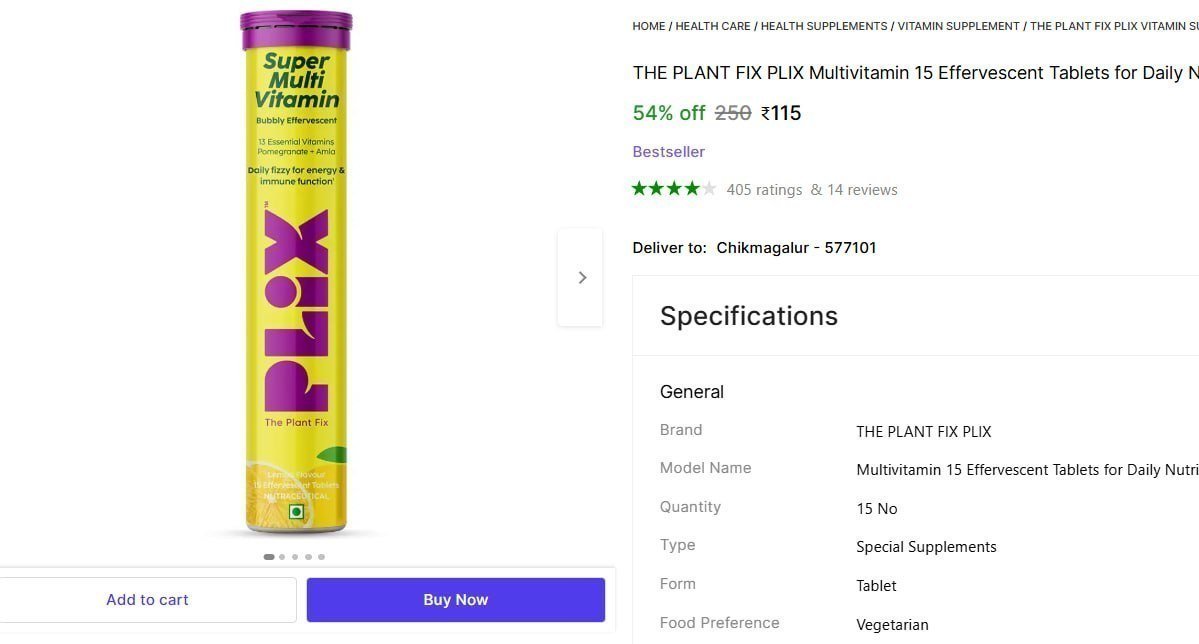Click the Add to cart button
The width and height of the screenshot is (1199, 644).
click(147, 599)
